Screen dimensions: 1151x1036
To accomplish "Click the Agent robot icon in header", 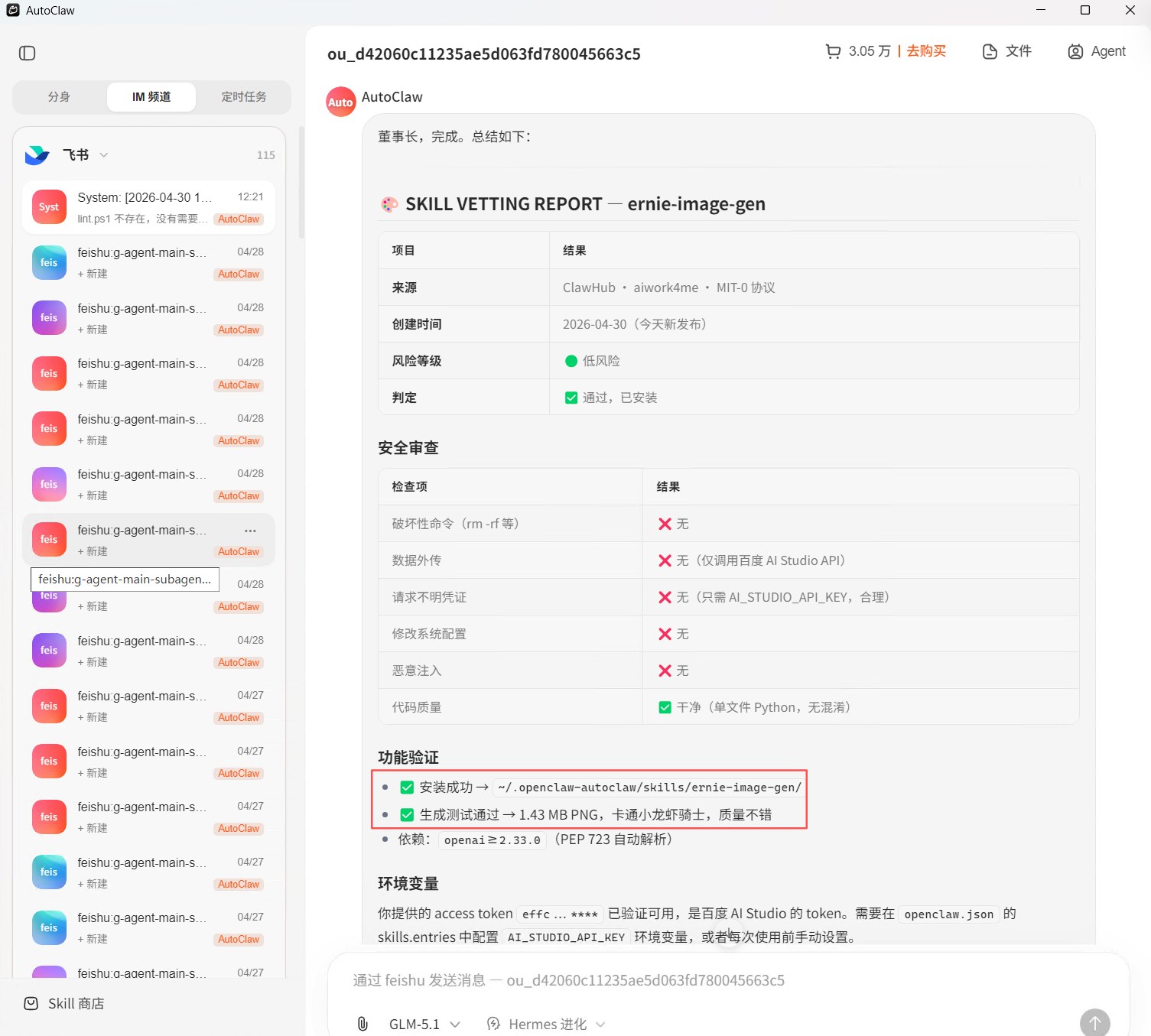I will [x=1075, y=51].
